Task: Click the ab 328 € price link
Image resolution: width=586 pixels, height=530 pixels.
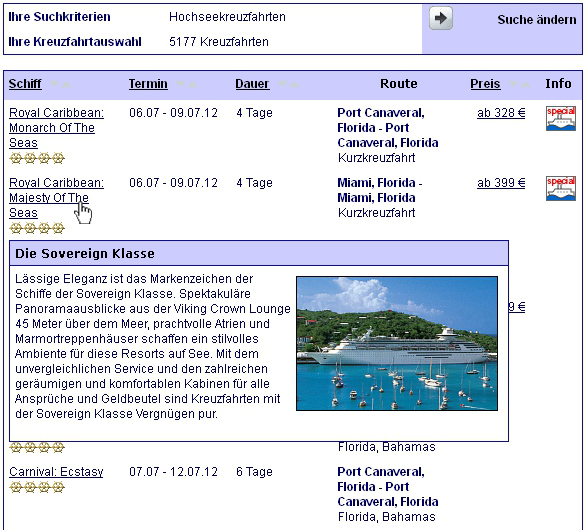Action: click(x=501, y=113)
